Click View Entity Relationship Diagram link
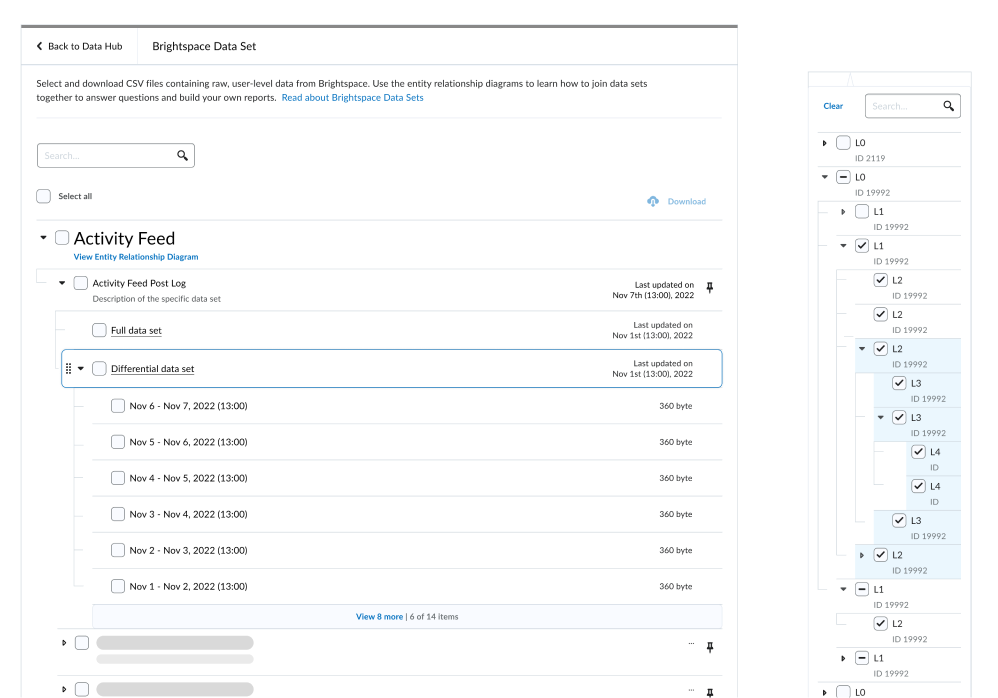998x698 pixels. [136, 257]
